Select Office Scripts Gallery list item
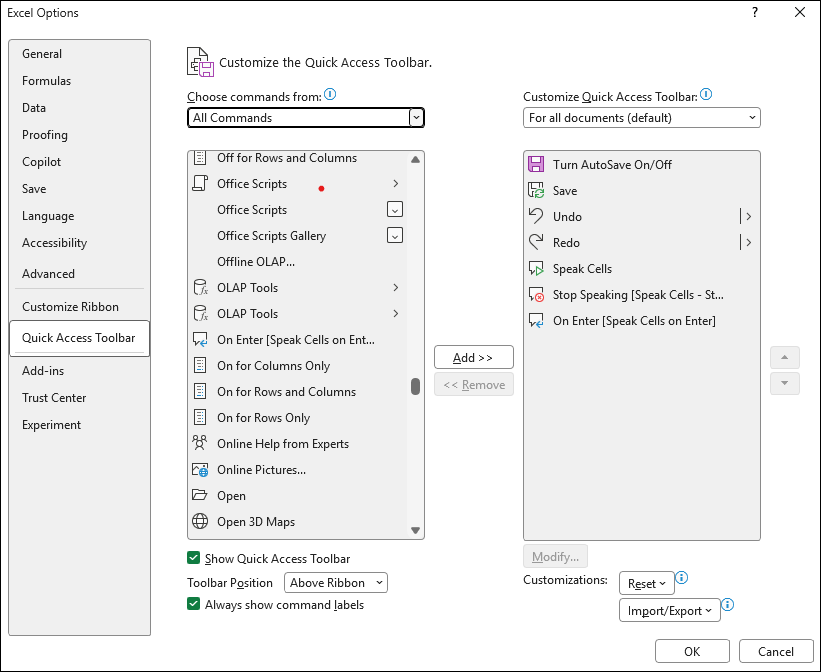This screenshot has height=672, width=821. coord(297,236)
